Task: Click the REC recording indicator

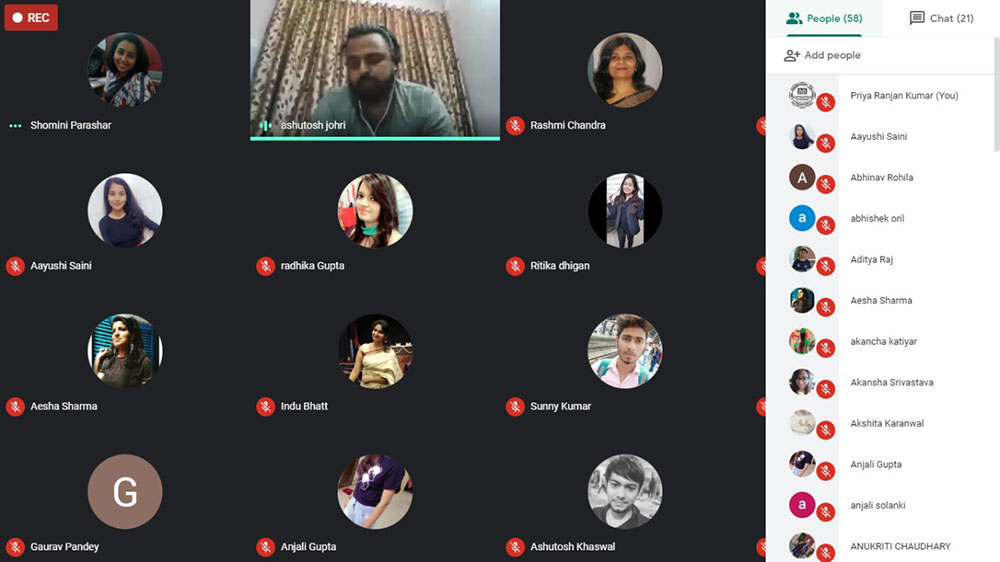Action: 31,18
